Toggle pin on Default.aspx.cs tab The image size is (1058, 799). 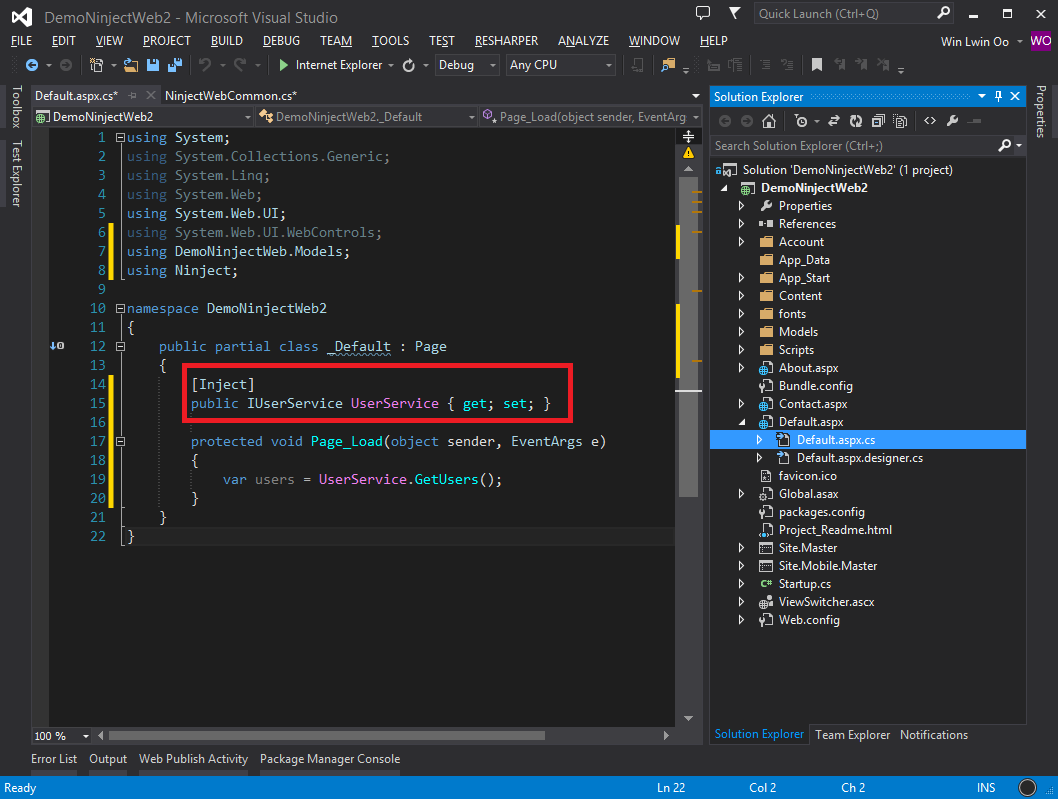pos(133,96)
